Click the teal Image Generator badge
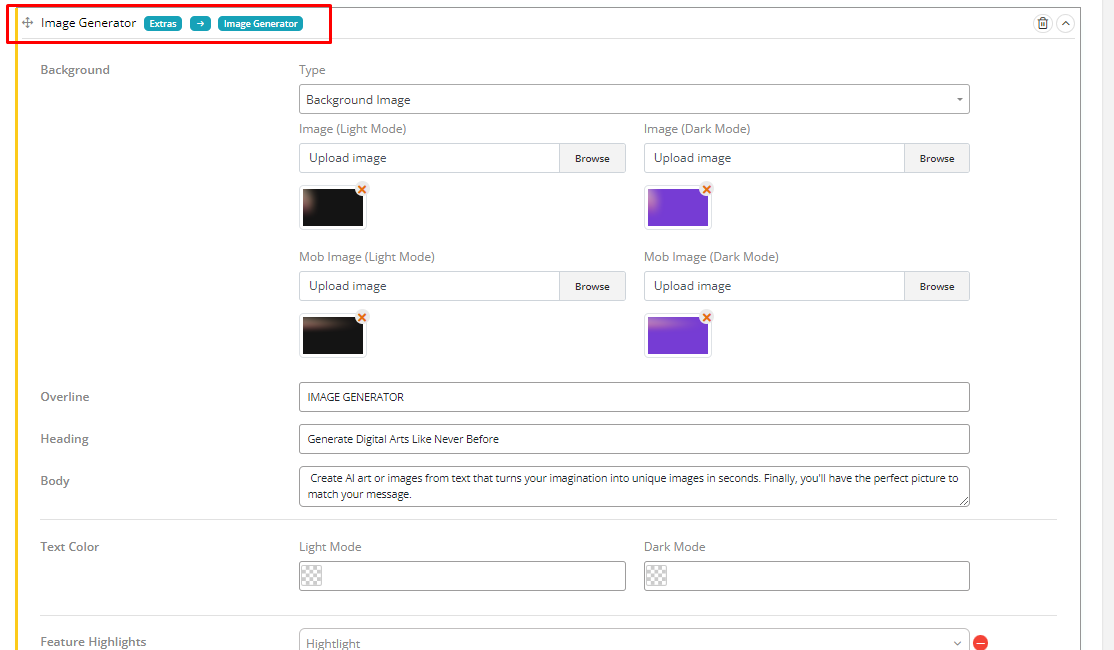Image resolution: width=1114 pixels, height=650 pixels. 260,23
